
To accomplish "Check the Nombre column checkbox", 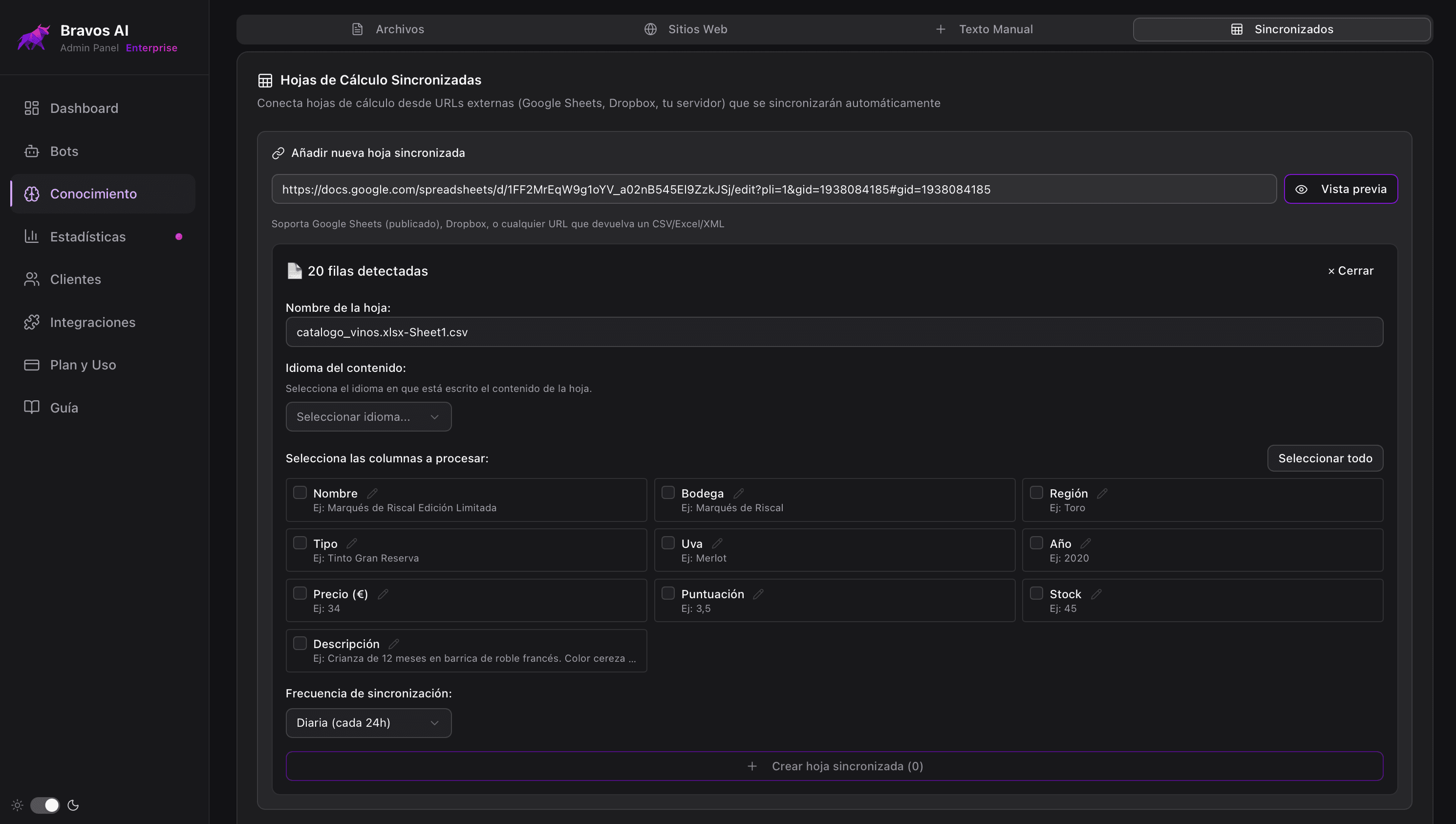I will pyautogui.click(x=300, y=492).
